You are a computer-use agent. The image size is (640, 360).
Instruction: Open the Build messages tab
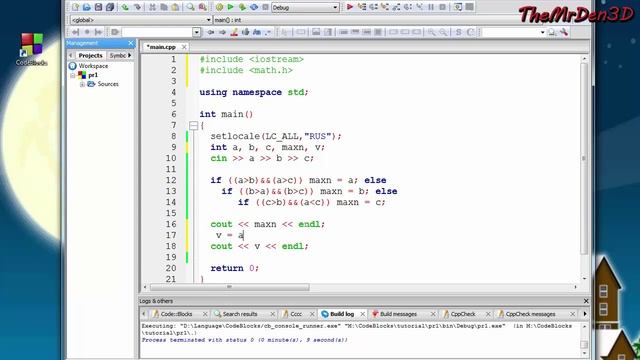[398, 314]
